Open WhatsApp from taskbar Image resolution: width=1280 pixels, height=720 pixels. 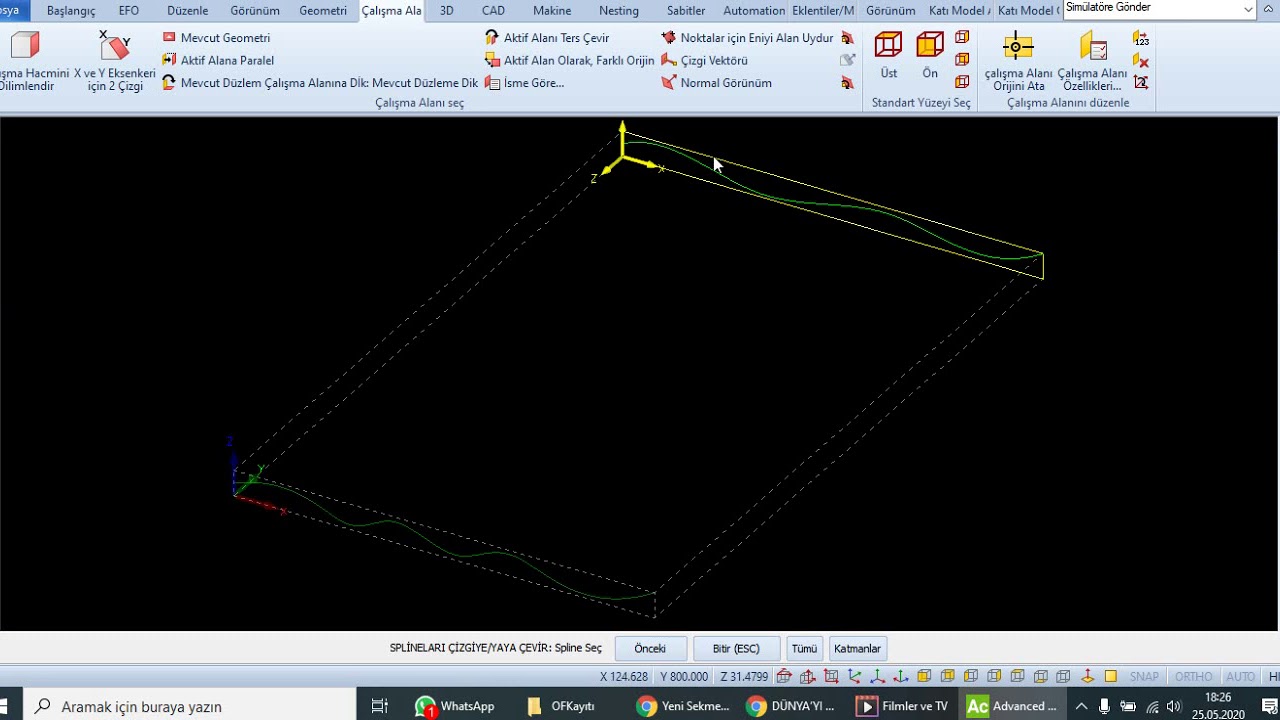[x=455, y=706]
